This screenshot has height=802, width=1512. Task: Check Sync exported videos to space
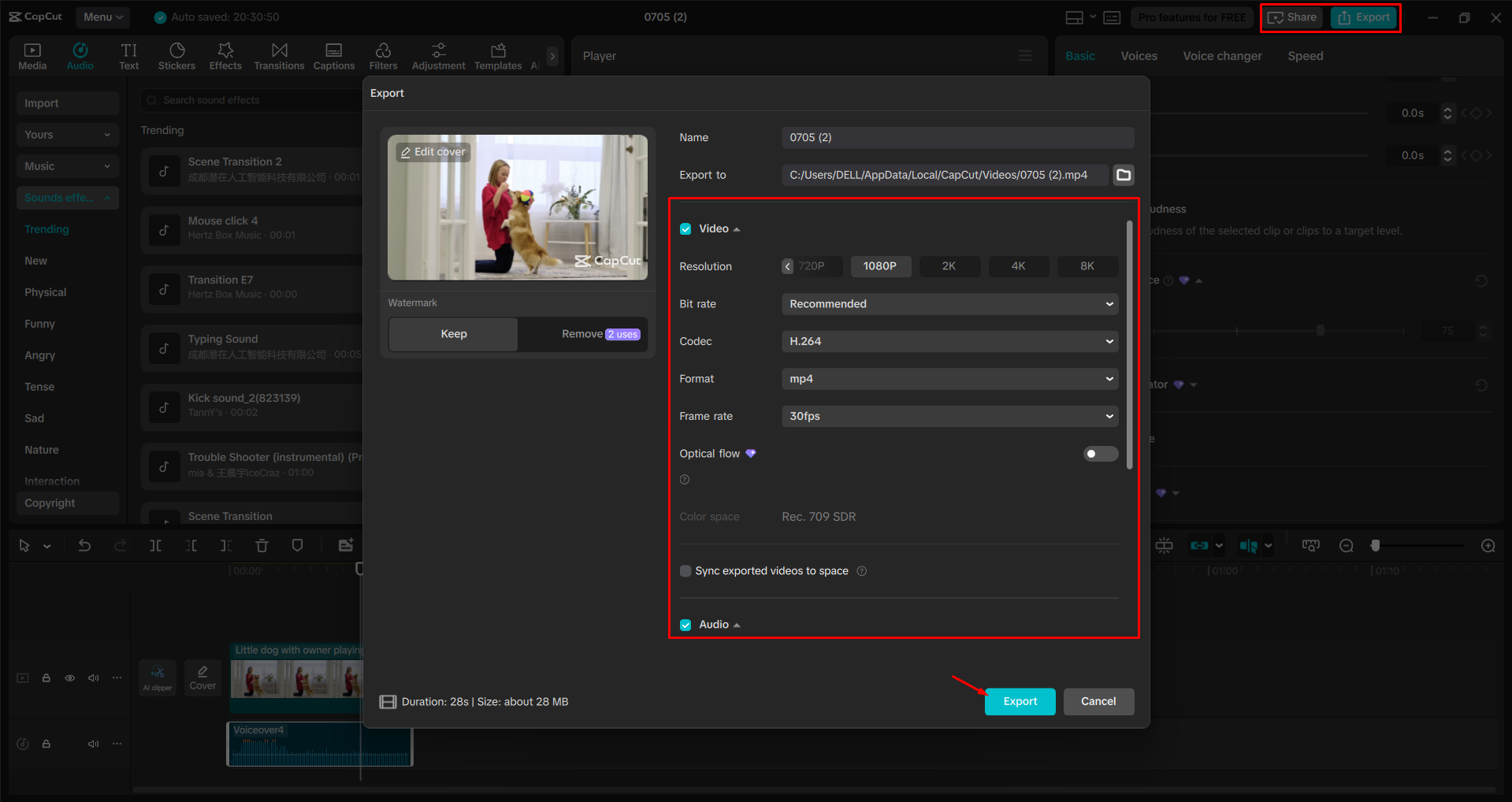click(685, 570)
